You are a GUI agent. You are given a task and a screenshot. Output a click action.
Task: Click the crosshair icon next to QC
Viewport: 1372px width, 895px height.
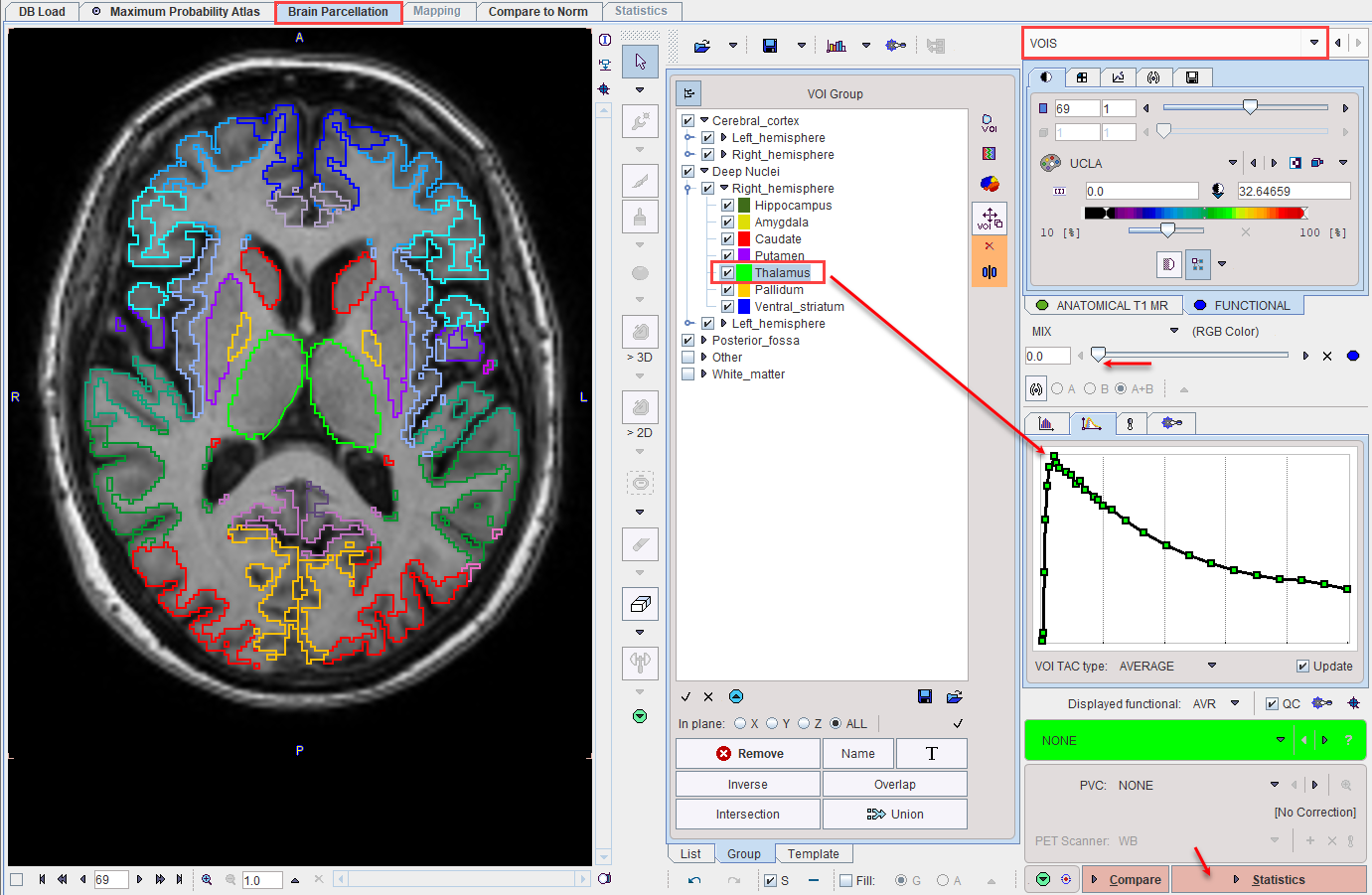point(1353,703)
